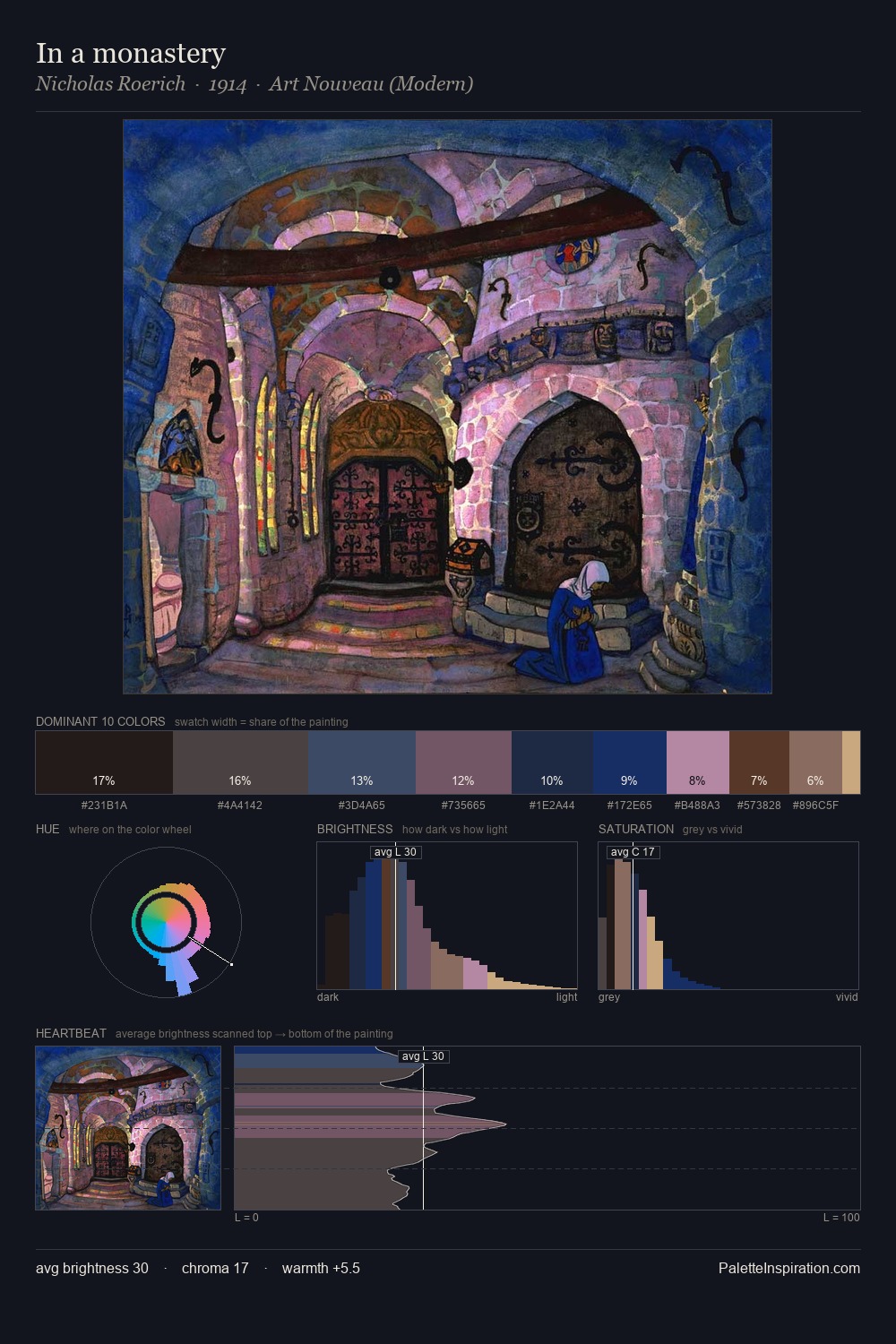
Task: Click the 'vivid' axis label under saturation chart
Action: [x=847, y=996]
